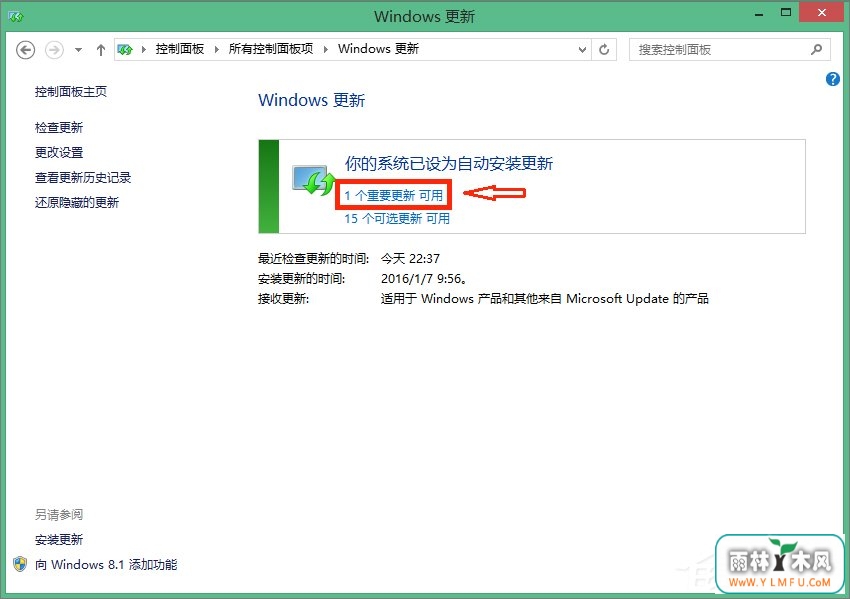
Task: Click 还原隐藏的更新 link
Action: (77, 202)
